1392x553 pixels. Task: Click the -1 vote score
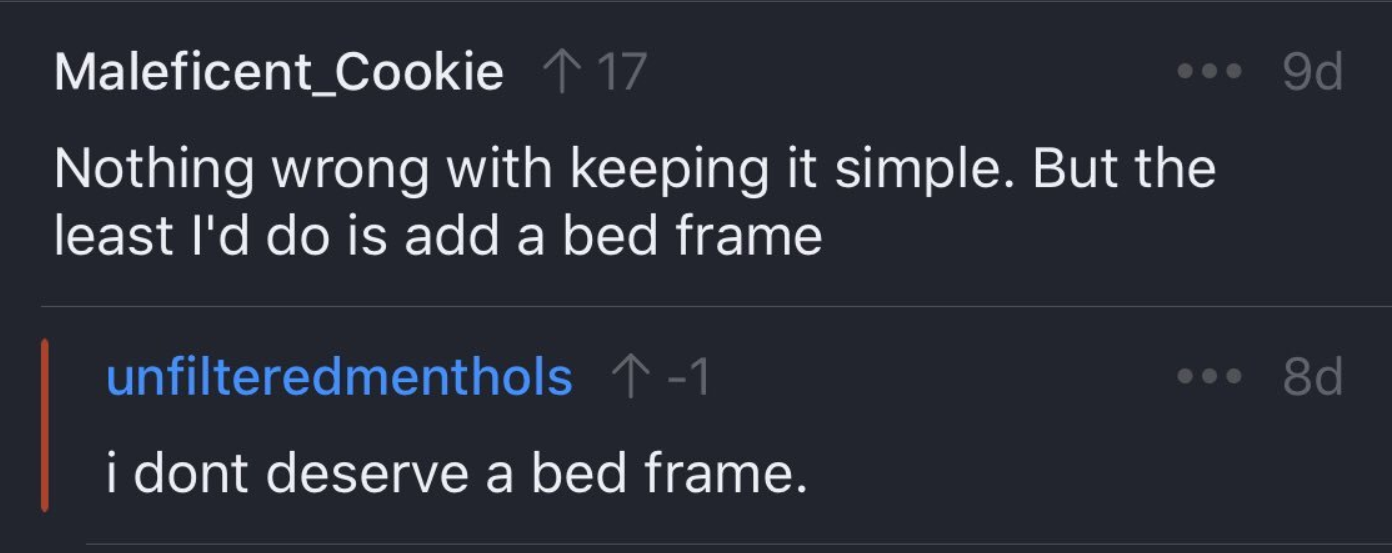tap(686, 377)
